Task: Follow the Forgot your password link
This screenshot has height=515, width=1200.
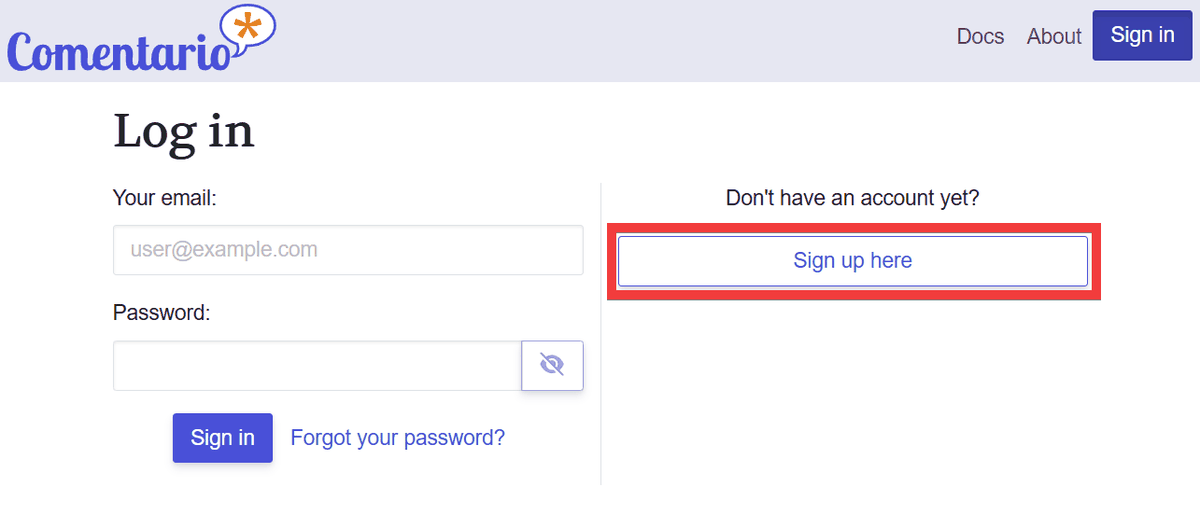Action: 397,437
